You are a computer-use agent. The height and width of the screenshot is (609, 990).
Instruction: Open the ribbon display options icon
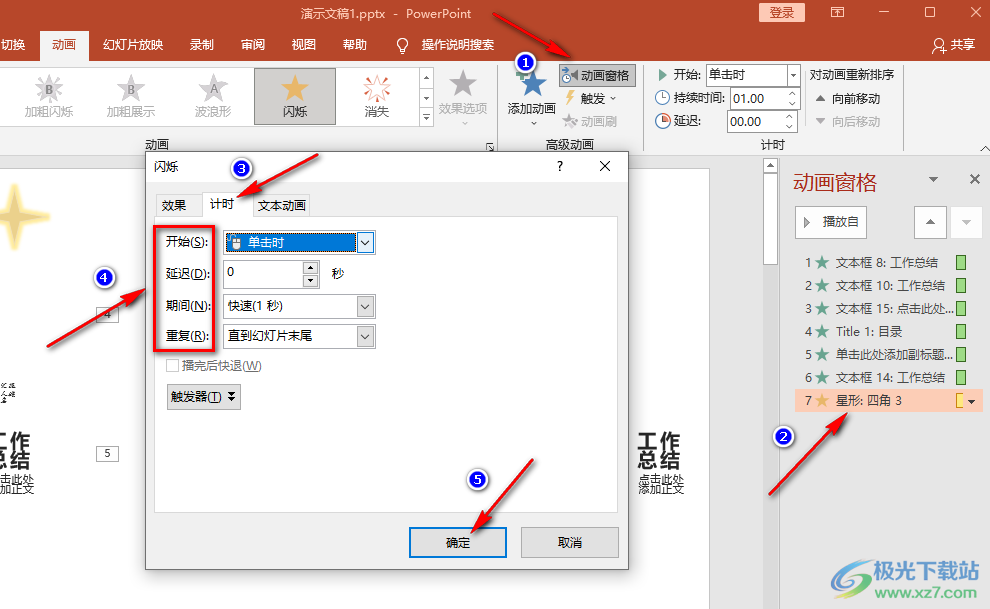coord(837,13)
